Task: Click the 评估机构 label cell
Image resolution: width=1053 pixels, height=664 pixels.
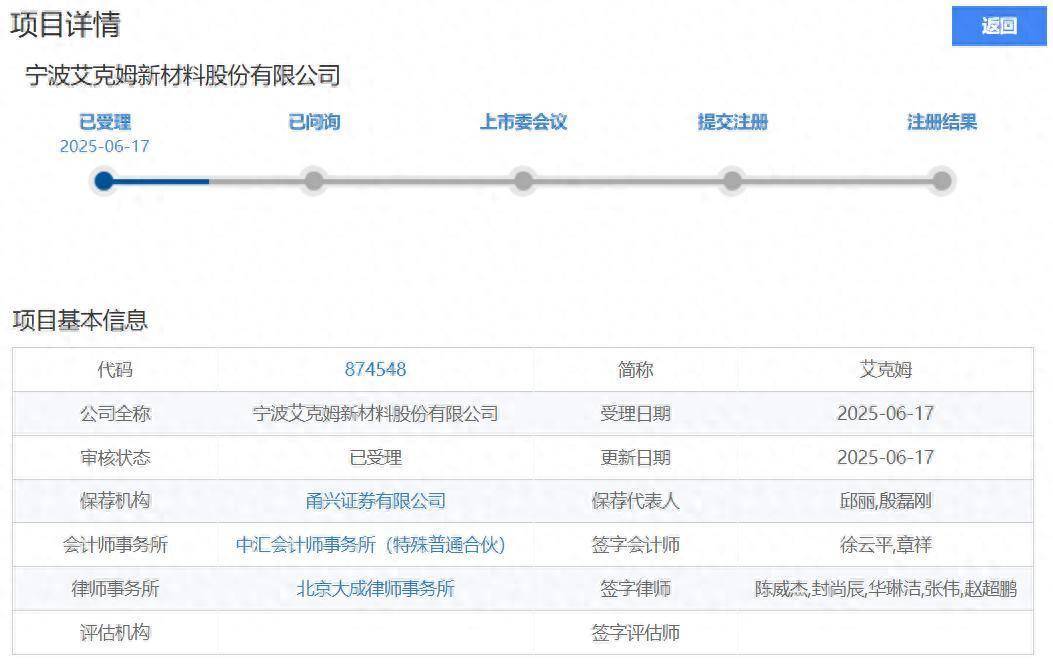Action: (x=115, y=632)
